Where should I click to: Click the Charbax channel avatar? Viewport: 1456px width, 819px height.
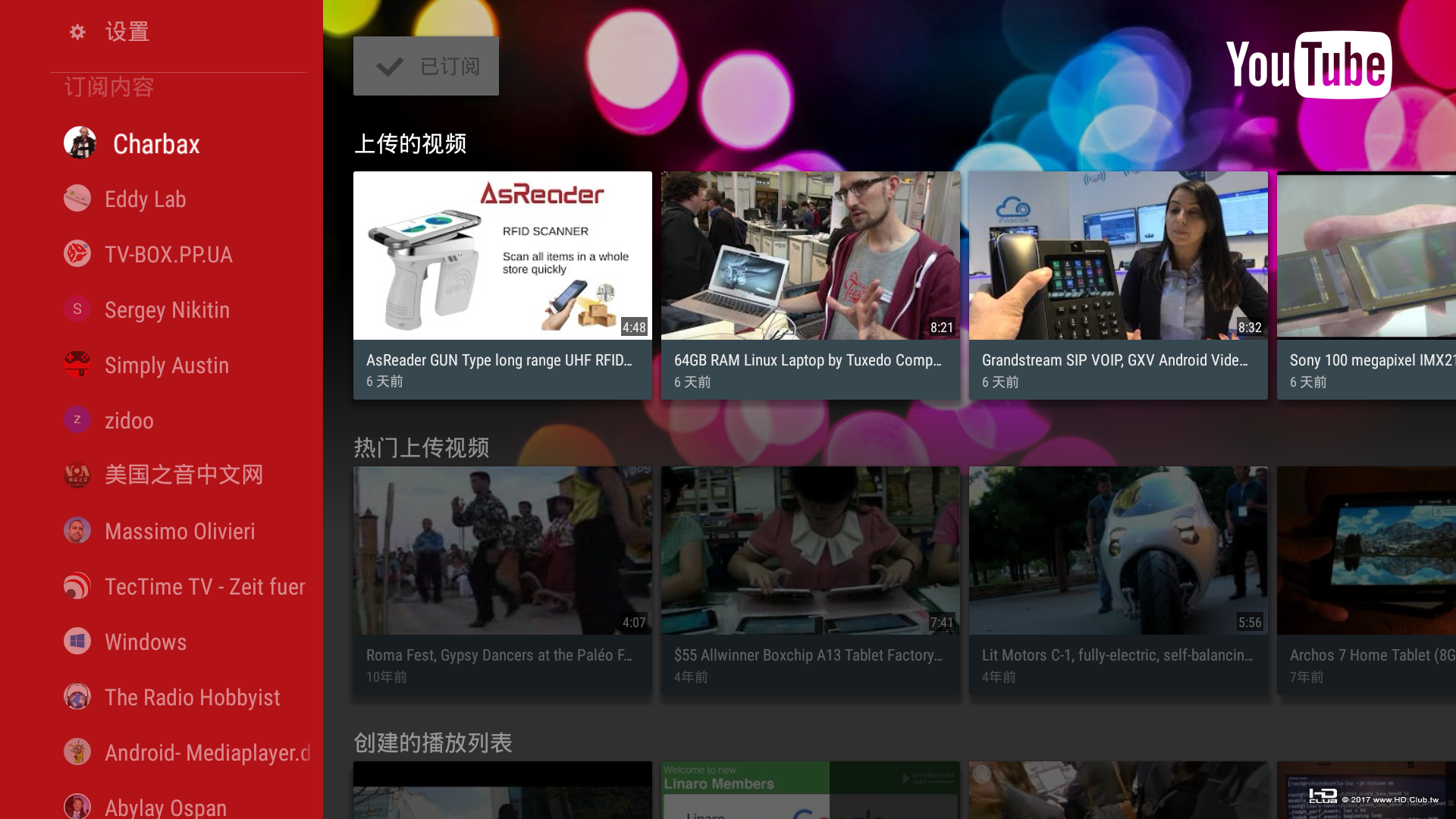pyautogui.click(x=80, y=143)
